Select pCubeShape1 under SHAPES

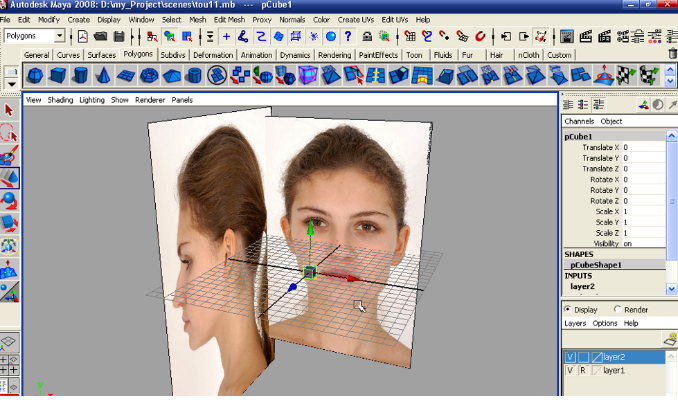coord(596,265)
